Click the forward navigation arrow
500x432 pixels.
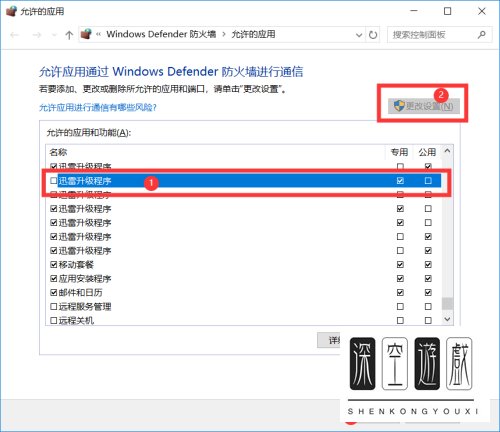(37, 35)
